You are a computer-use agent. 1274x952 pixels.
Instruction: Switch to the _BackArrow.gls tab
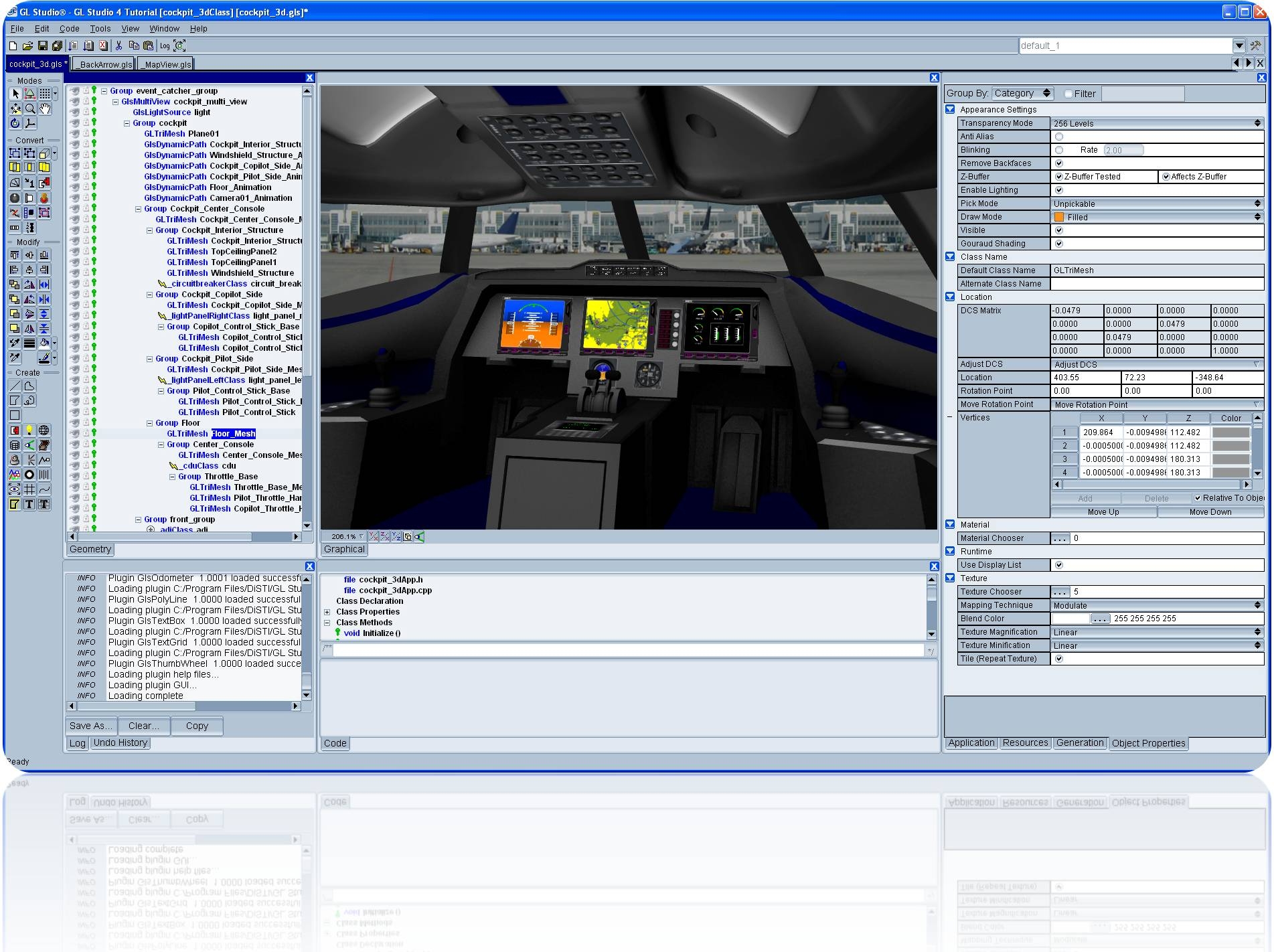pos(103,64)
